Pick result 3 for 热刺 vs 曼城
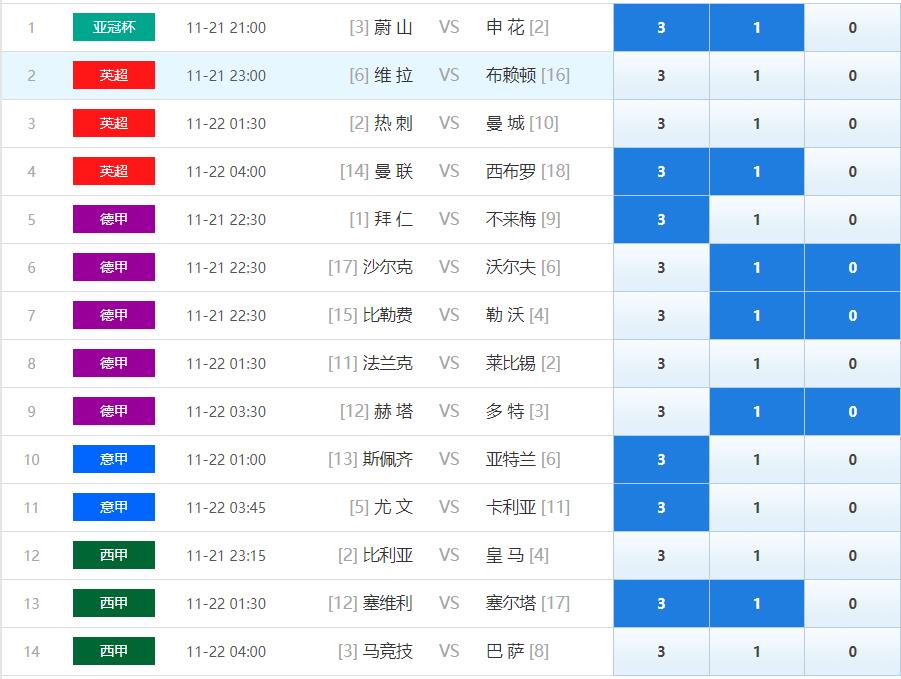 coord(661,124)
